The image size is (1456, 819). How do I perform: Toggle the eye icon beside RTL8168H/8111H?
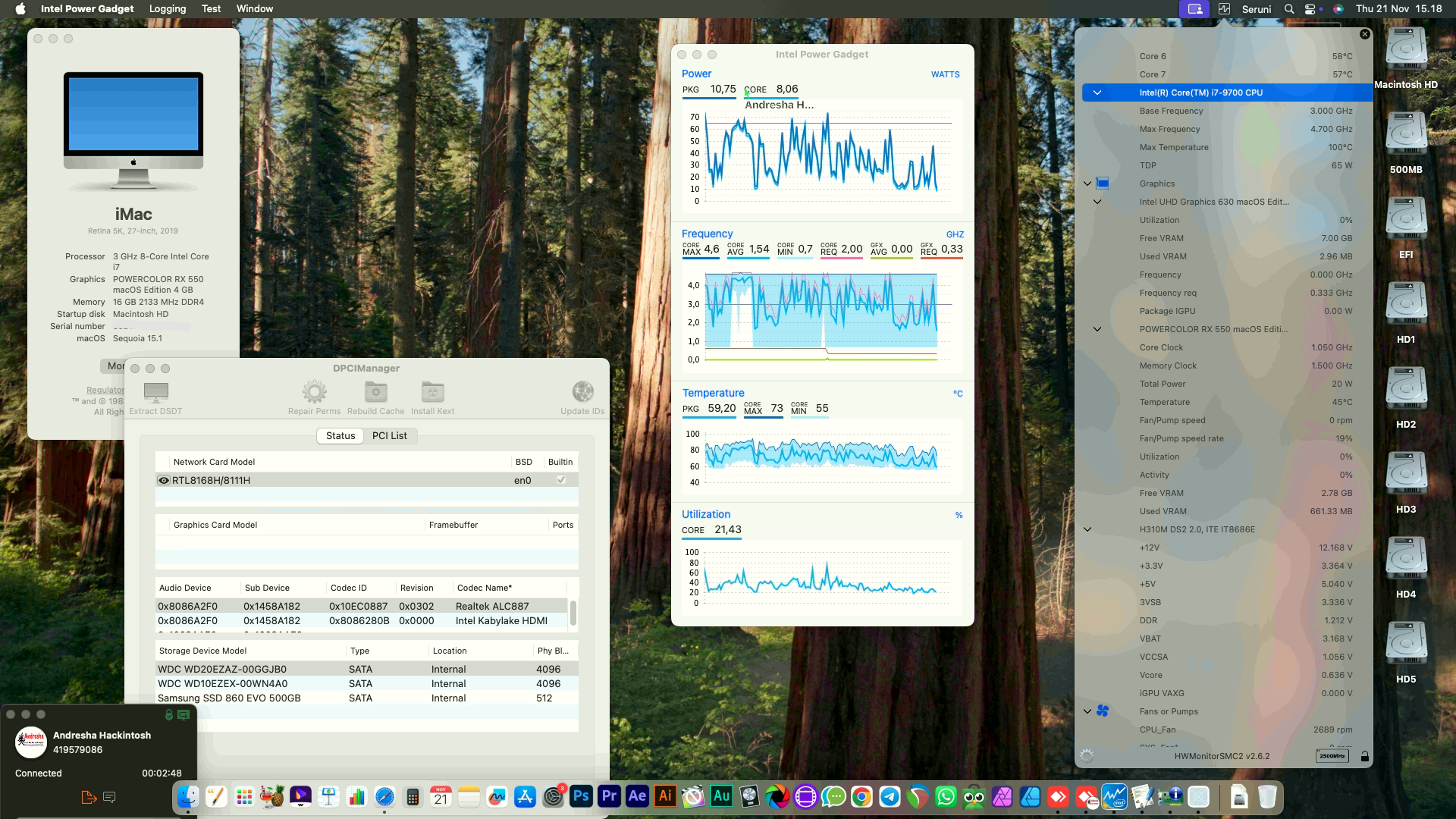pos(163,480)
